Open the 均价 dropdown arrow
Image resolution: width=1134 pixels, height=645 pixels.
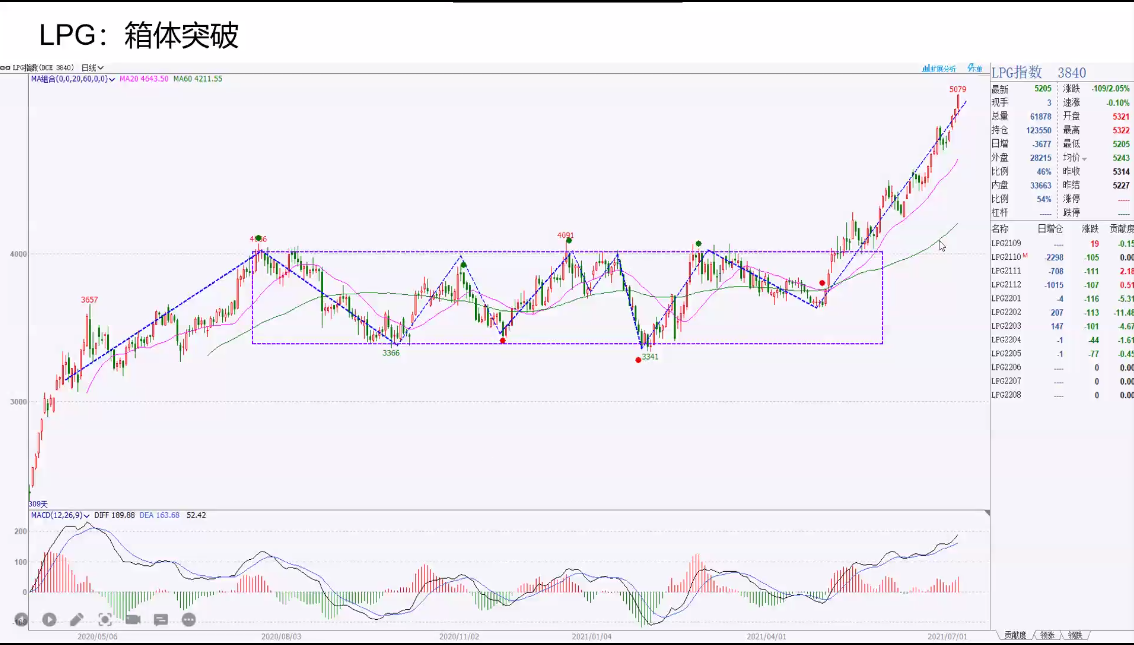(1084, 158)
